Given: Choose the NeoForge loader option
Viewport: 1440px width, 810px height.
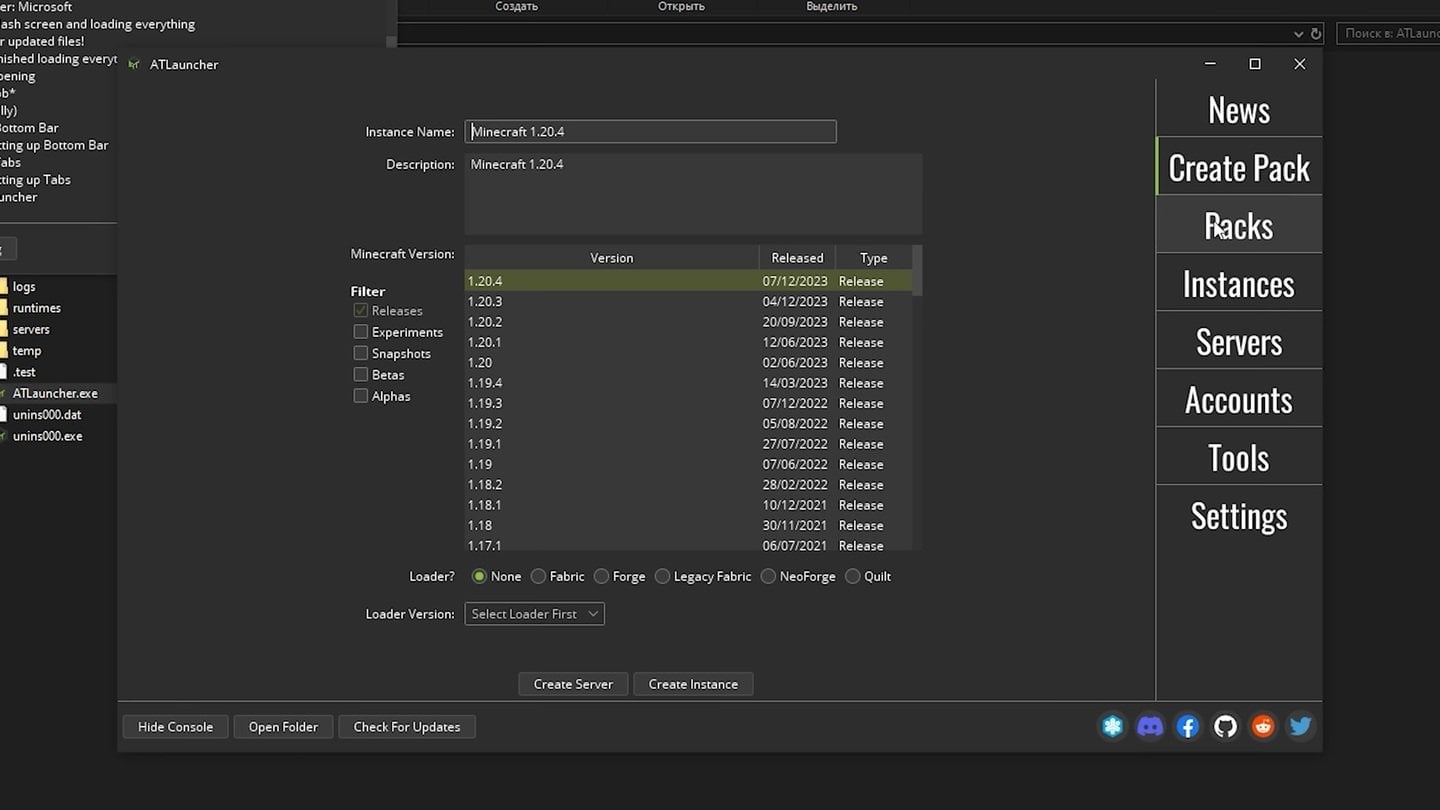Looking at the screenshot, I should point(768,577).
